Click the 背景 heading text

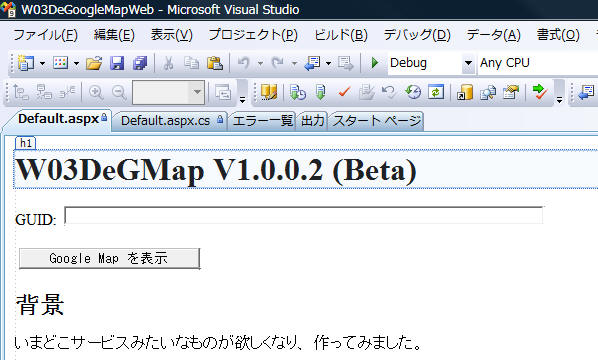(x=40, y=305)
